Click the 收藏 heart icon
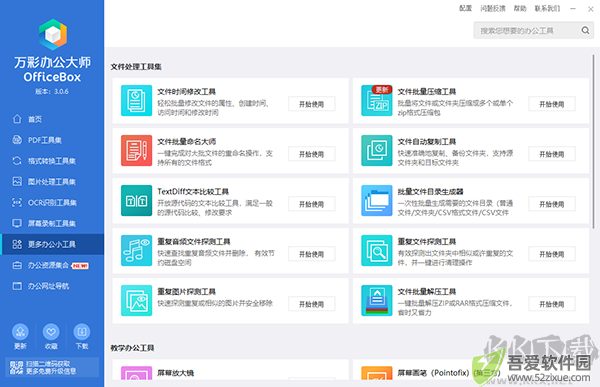This screenshot has width=600, height=387. click(x=51, y=332)
